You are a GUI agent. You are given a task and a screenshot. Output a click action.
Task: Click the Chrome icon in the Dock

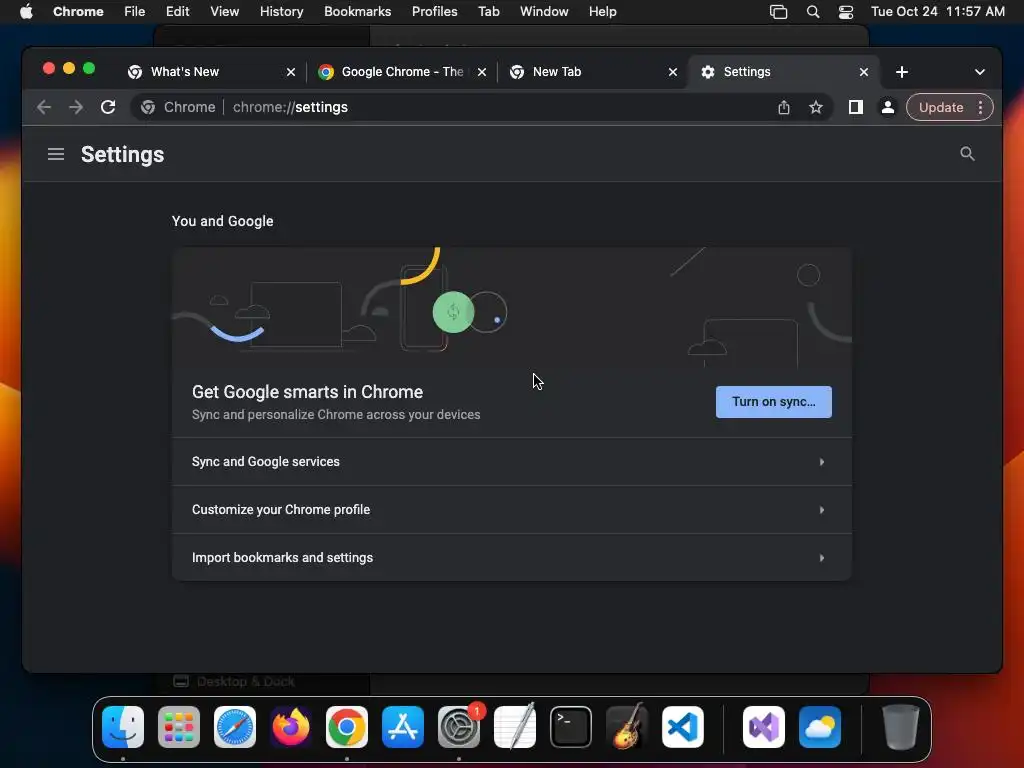347,727
